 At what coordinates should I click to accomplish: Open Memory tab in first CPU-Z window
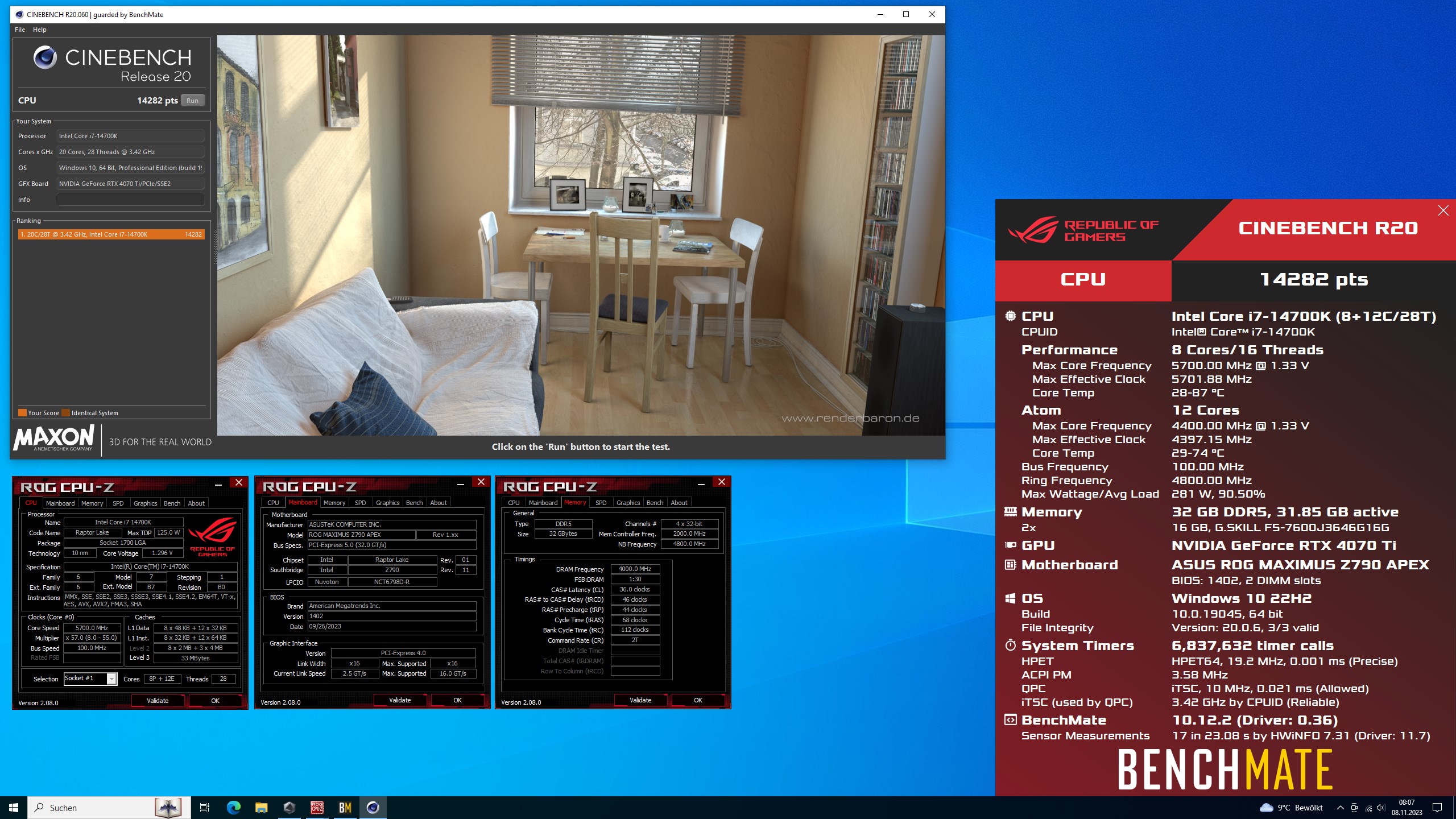point(92,503)
